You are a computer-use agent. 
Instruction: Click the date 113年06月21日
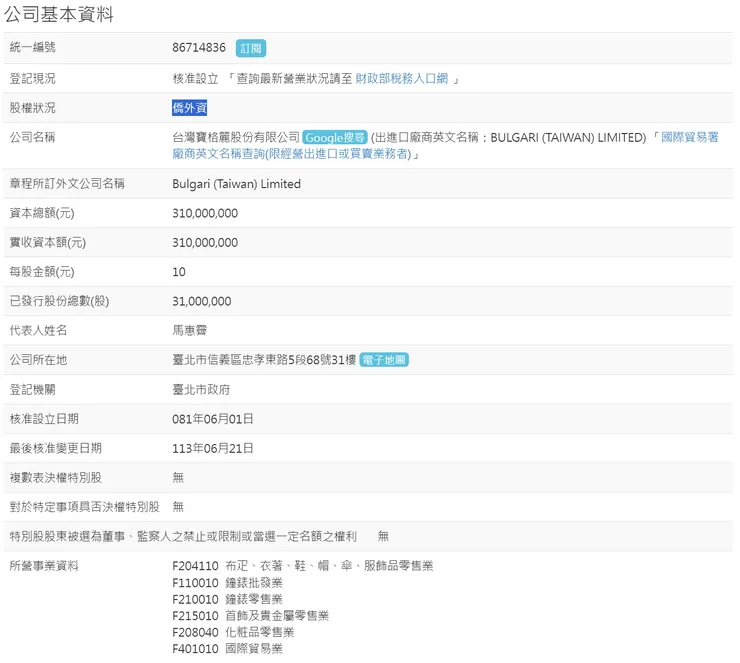click(212, 448)
